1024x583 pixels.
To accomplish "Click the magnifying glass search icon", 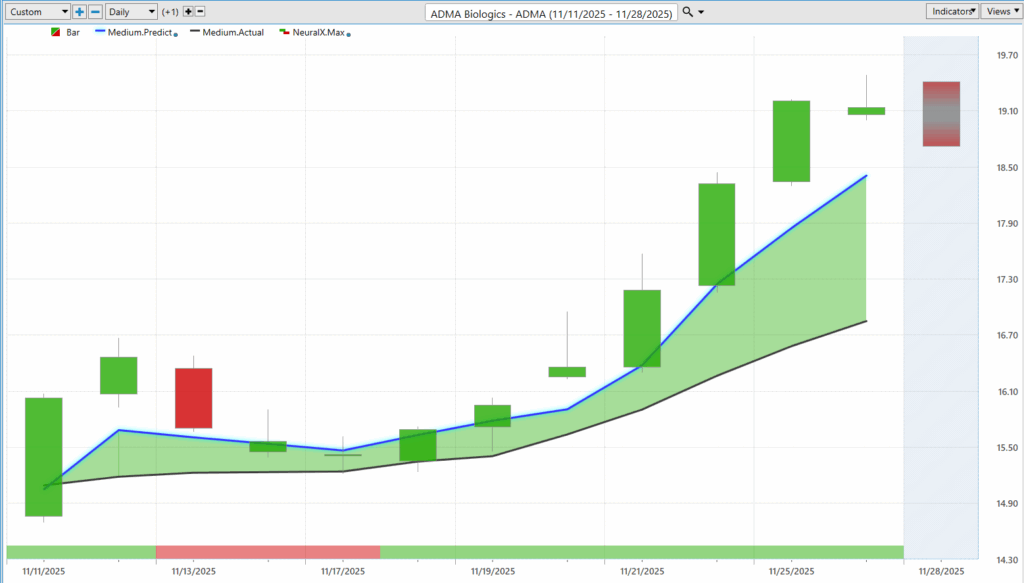I will point(687,12).
